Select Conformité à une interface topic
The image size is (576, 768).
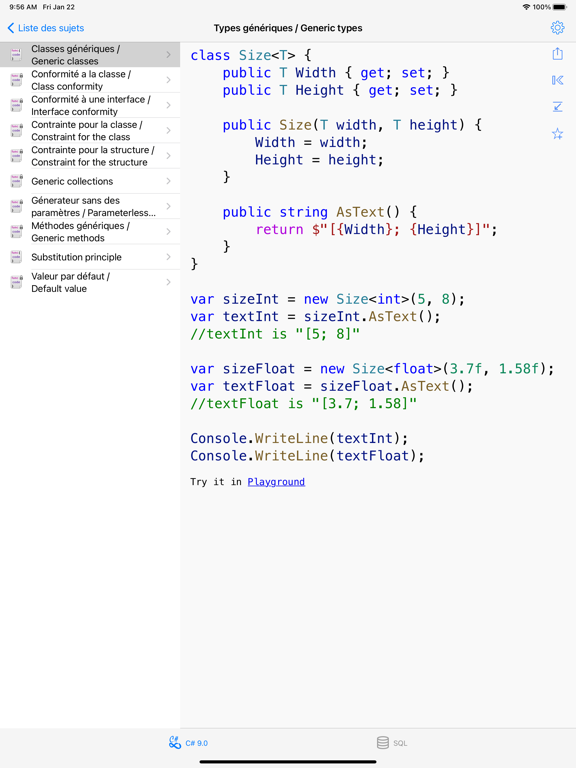(90, 105)
